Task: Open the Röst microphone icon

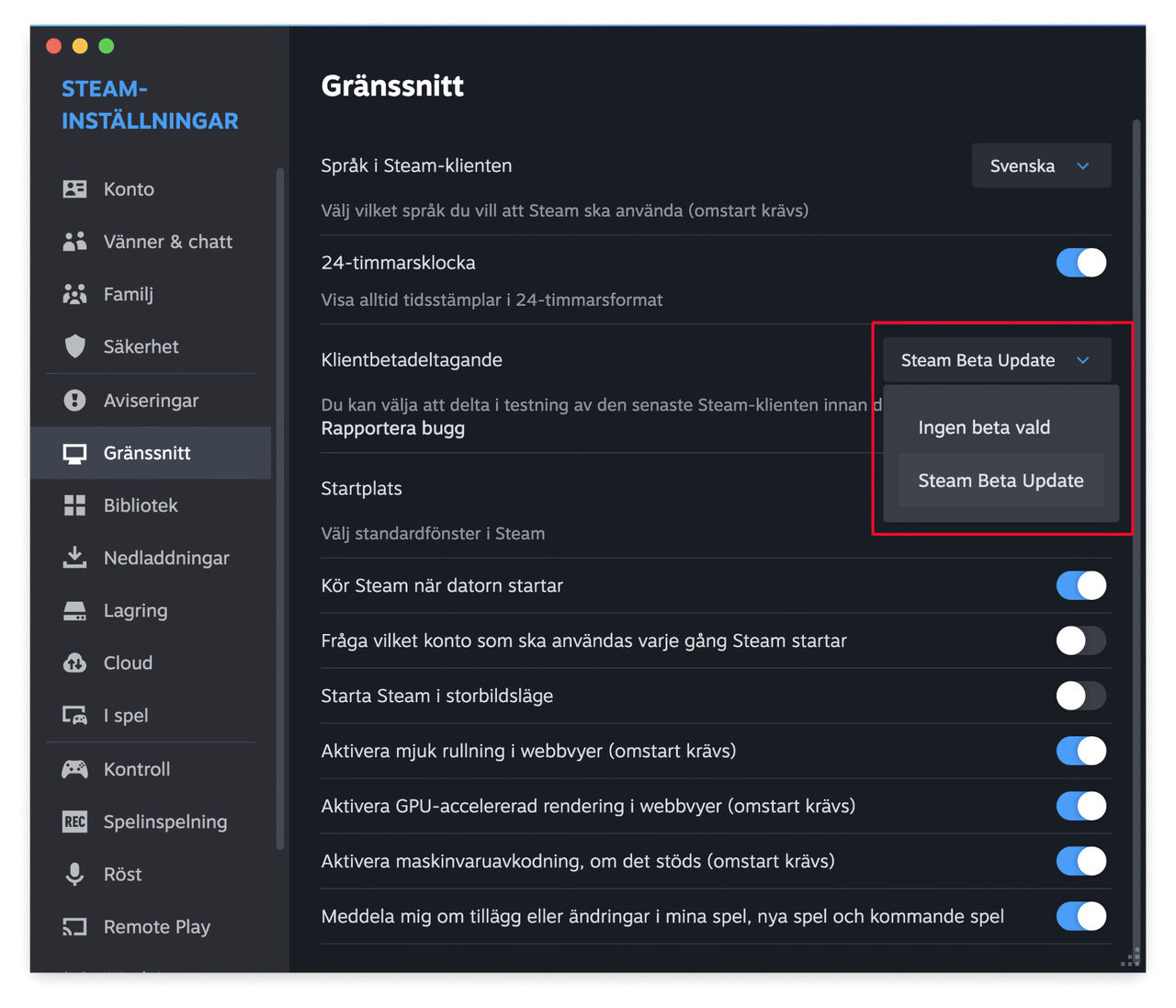Action: point(74,874)
